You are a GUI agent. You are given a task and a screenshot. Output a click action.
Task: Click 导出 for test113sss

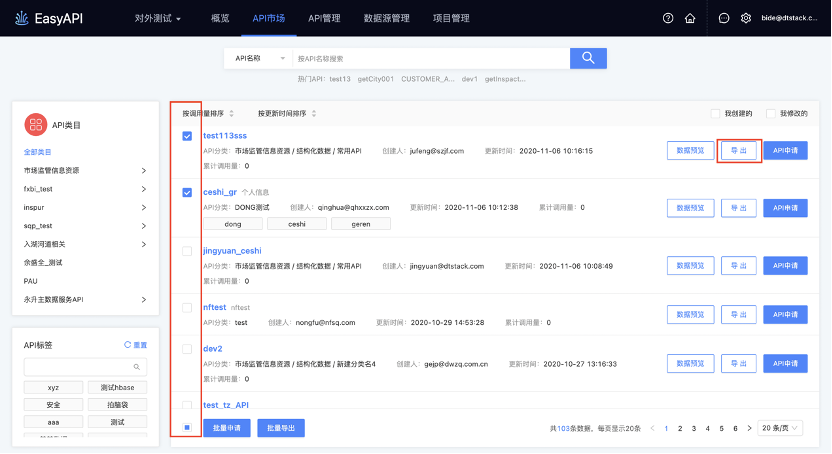pos(739,151)
